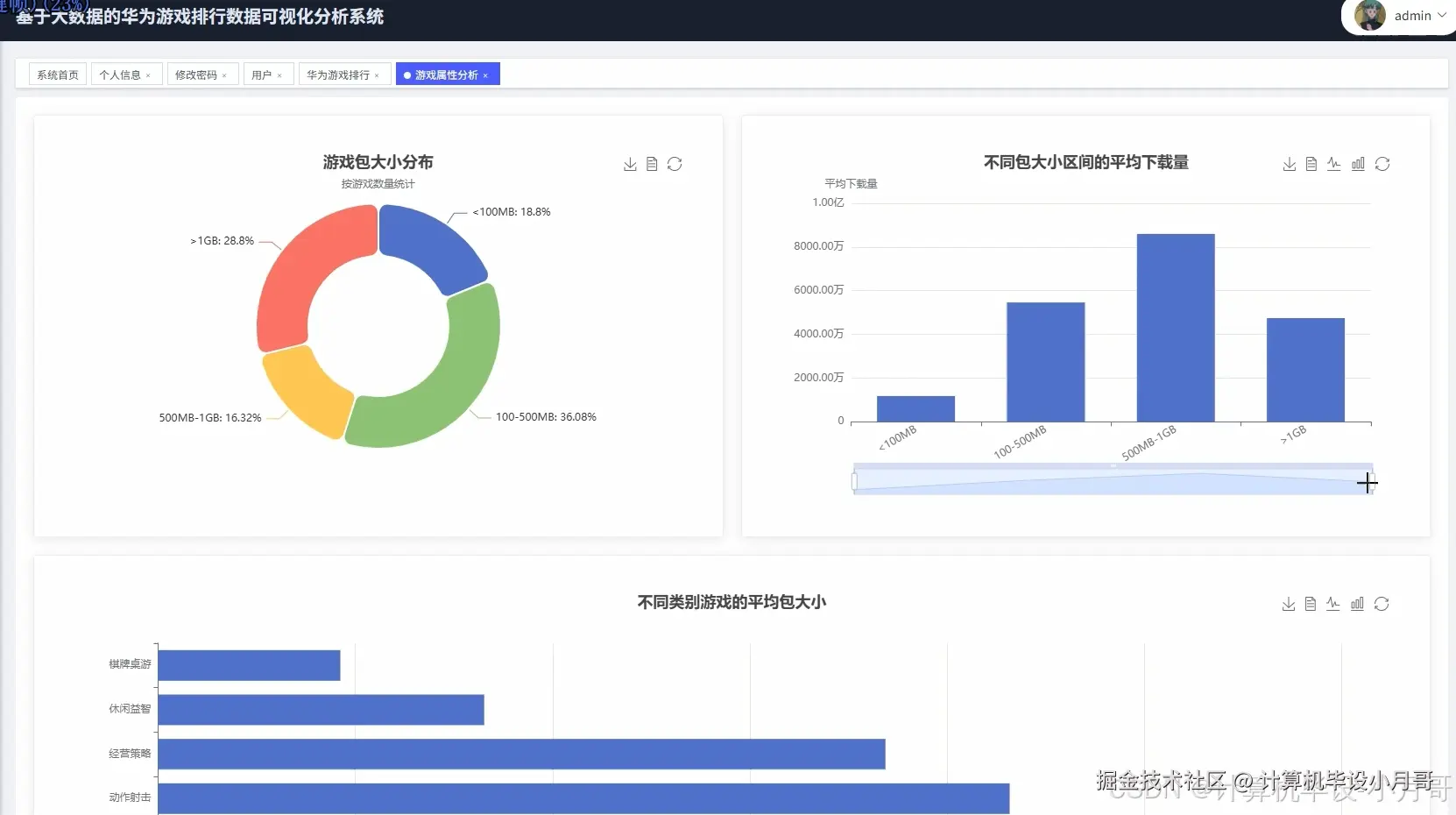Viewport: 1456px width, 815px height.
Task: Switch average download chart to bar view
Action: pyautogui.click(x=1358, y=164)
